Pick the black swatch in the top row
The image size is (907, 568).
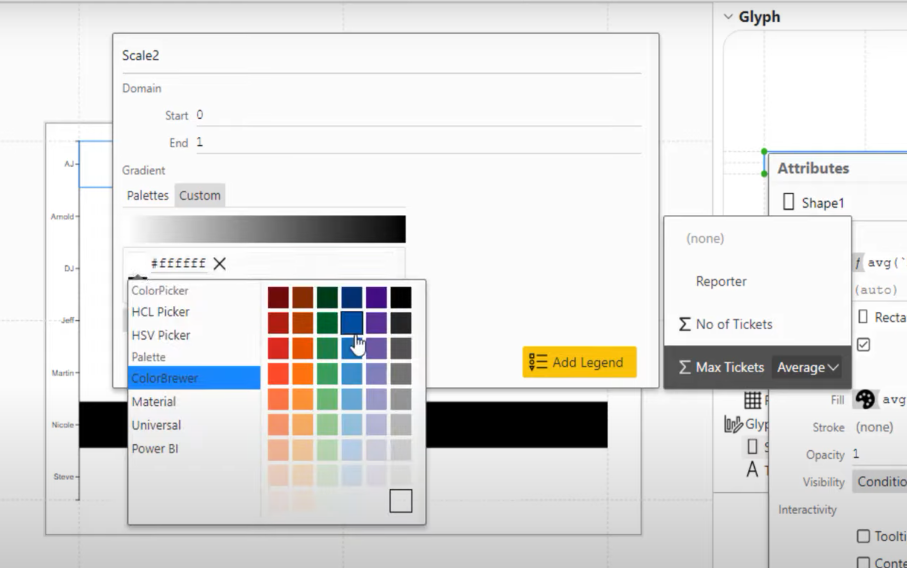pyautogui.click(x=401, y=297)
